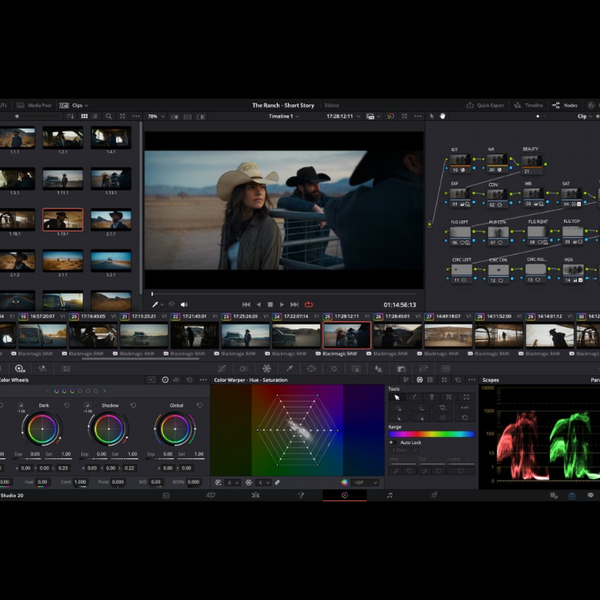This screenshot has width=600, height=600.
Task: Select timeline clip 23 thumbnail
Action: point(246,335)
